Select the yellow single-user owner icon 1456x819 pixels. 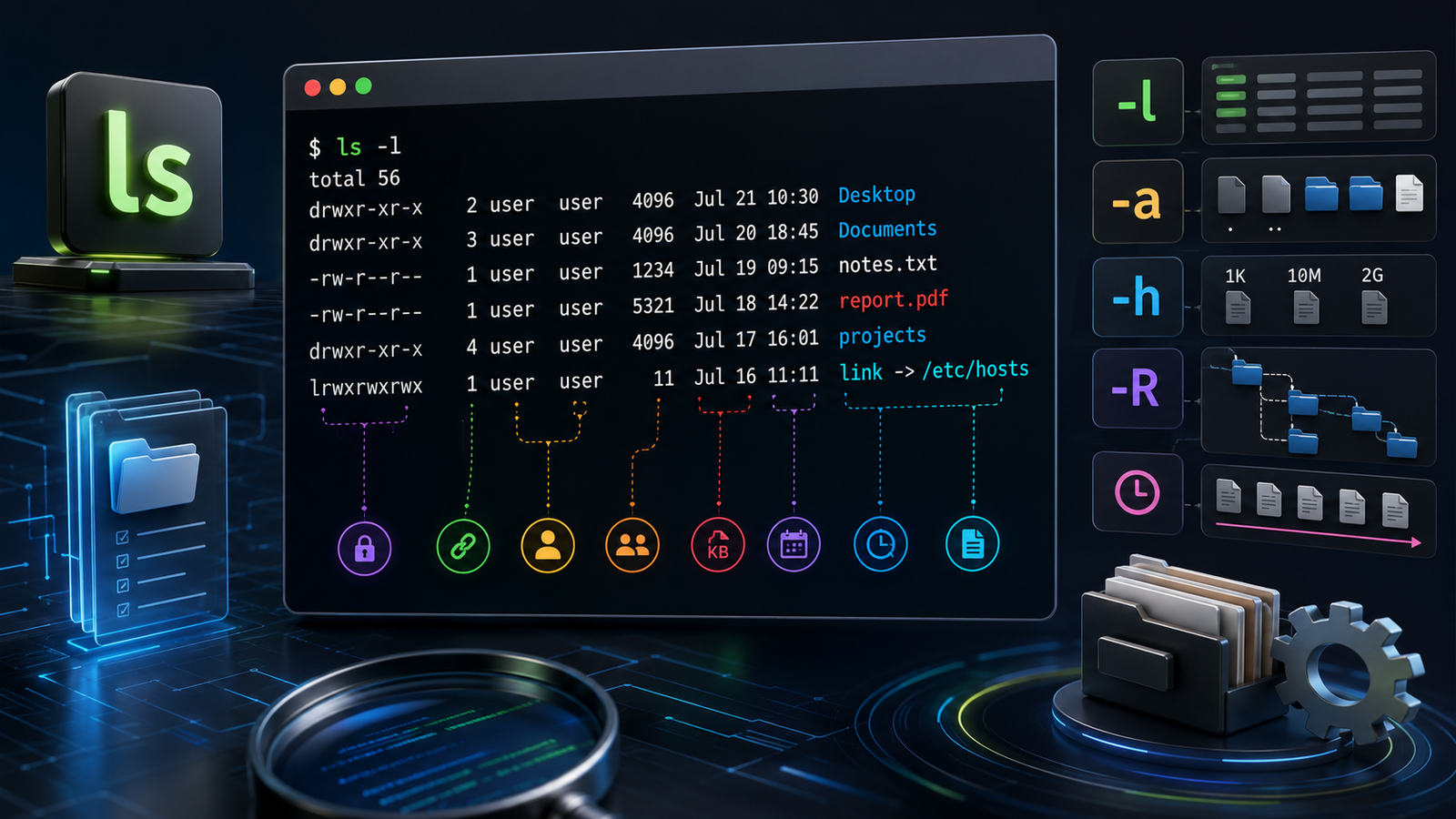(548, 545)
